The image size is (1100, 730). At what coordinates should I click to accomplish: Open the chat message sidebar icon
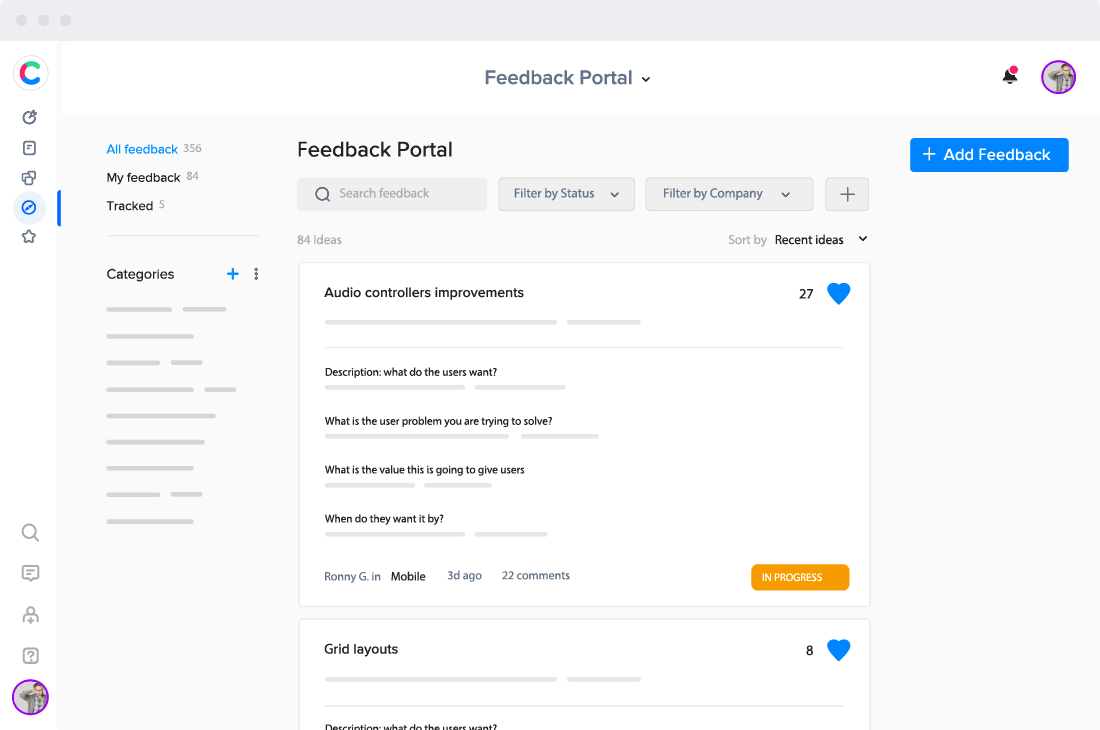pos(30,573)
